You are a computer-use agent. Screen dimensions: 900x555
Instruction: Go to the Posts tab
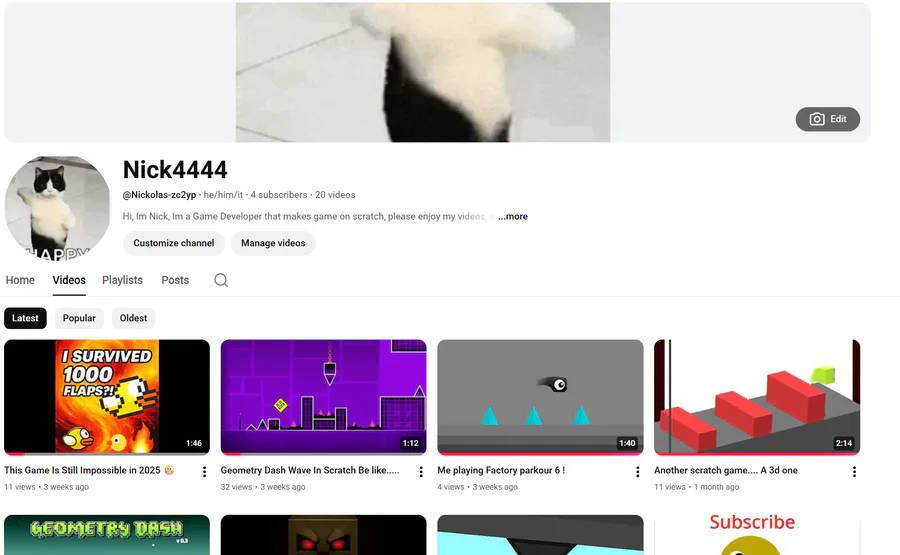(x=175, y=280)
